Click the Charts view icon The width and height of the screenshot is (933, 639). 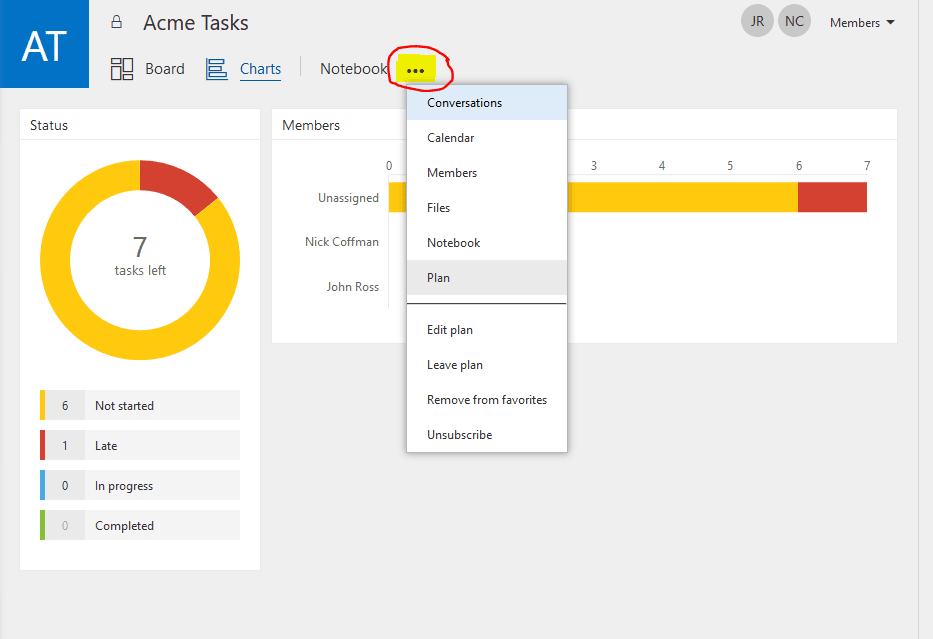(216, 68)
